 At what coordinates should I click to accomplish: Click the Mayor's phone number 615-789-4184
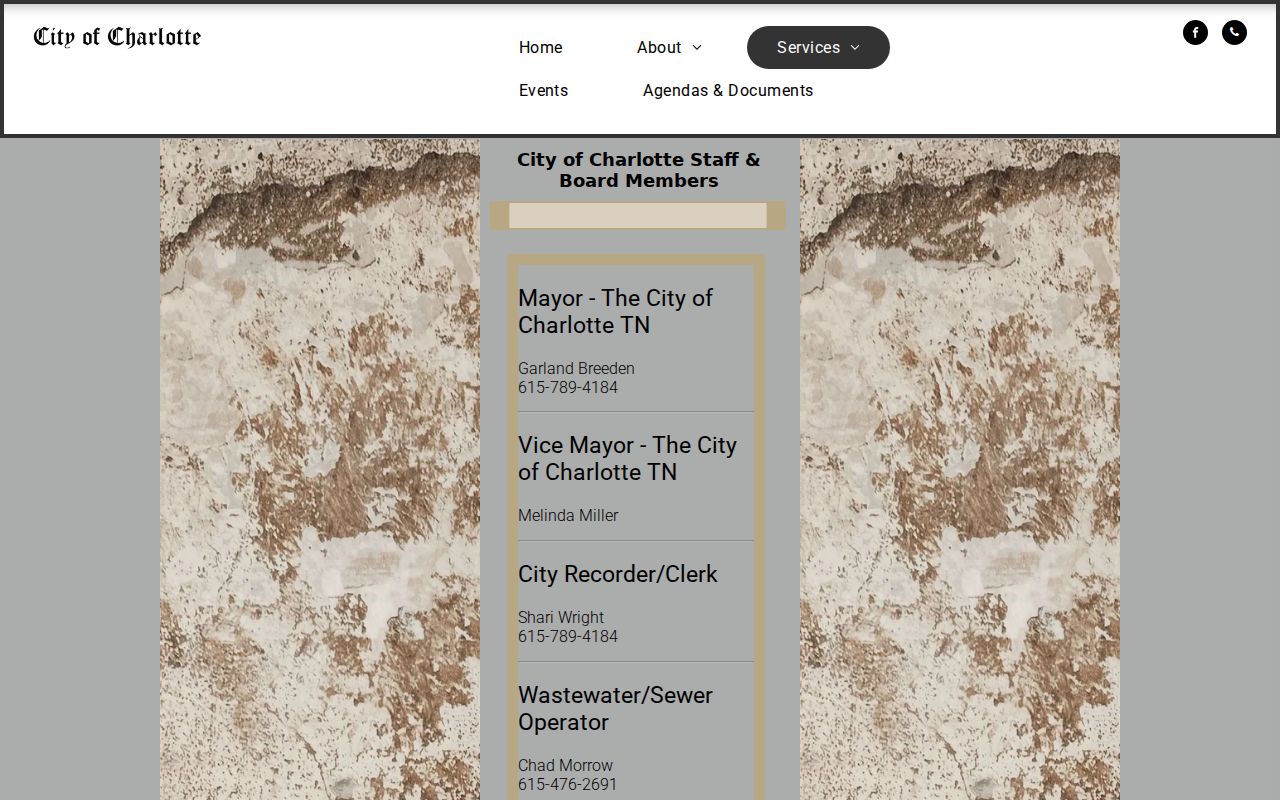tap(568, 387)
